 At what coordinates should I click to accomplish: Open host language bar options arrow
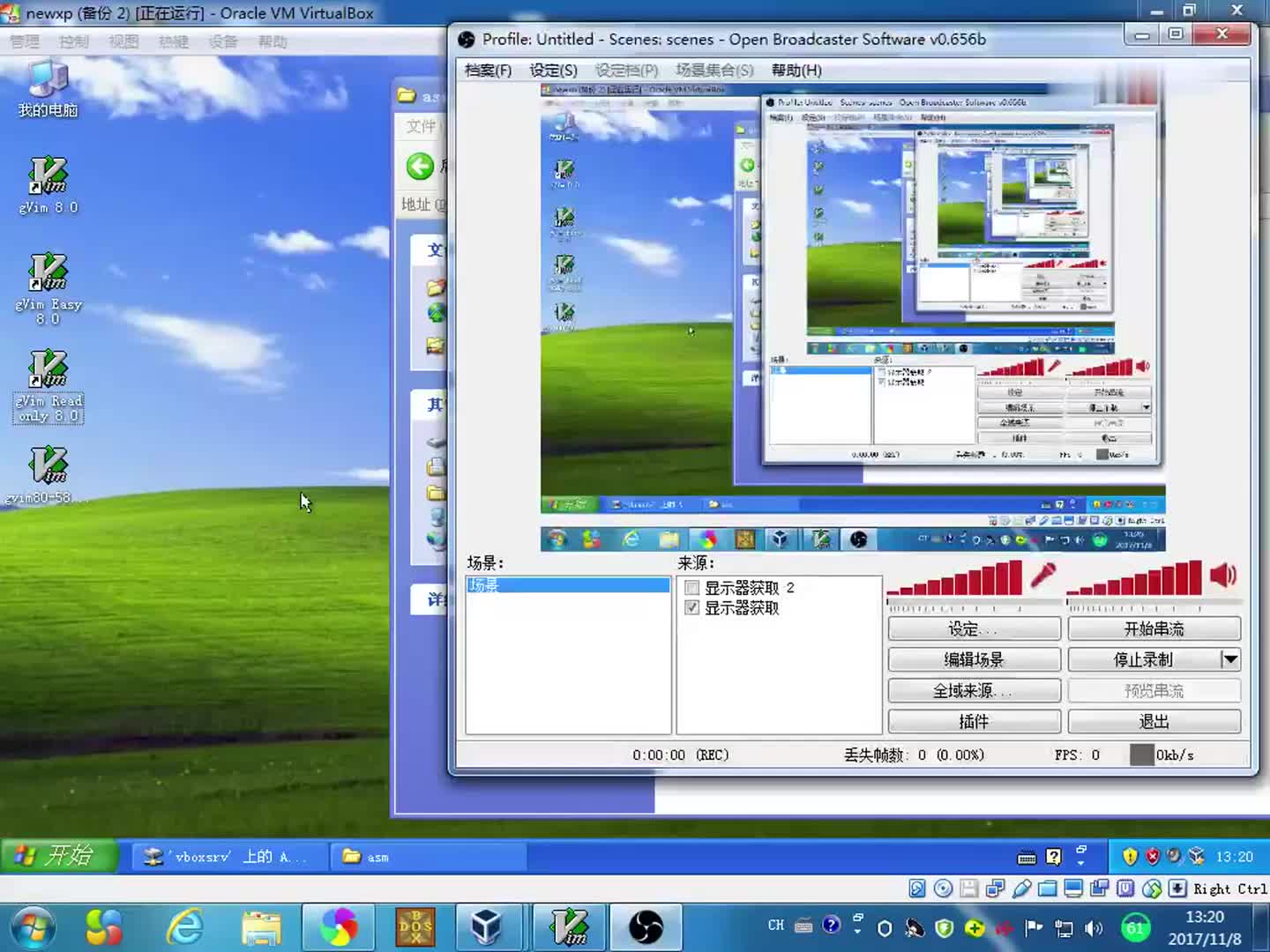click(x=857, y=932)
